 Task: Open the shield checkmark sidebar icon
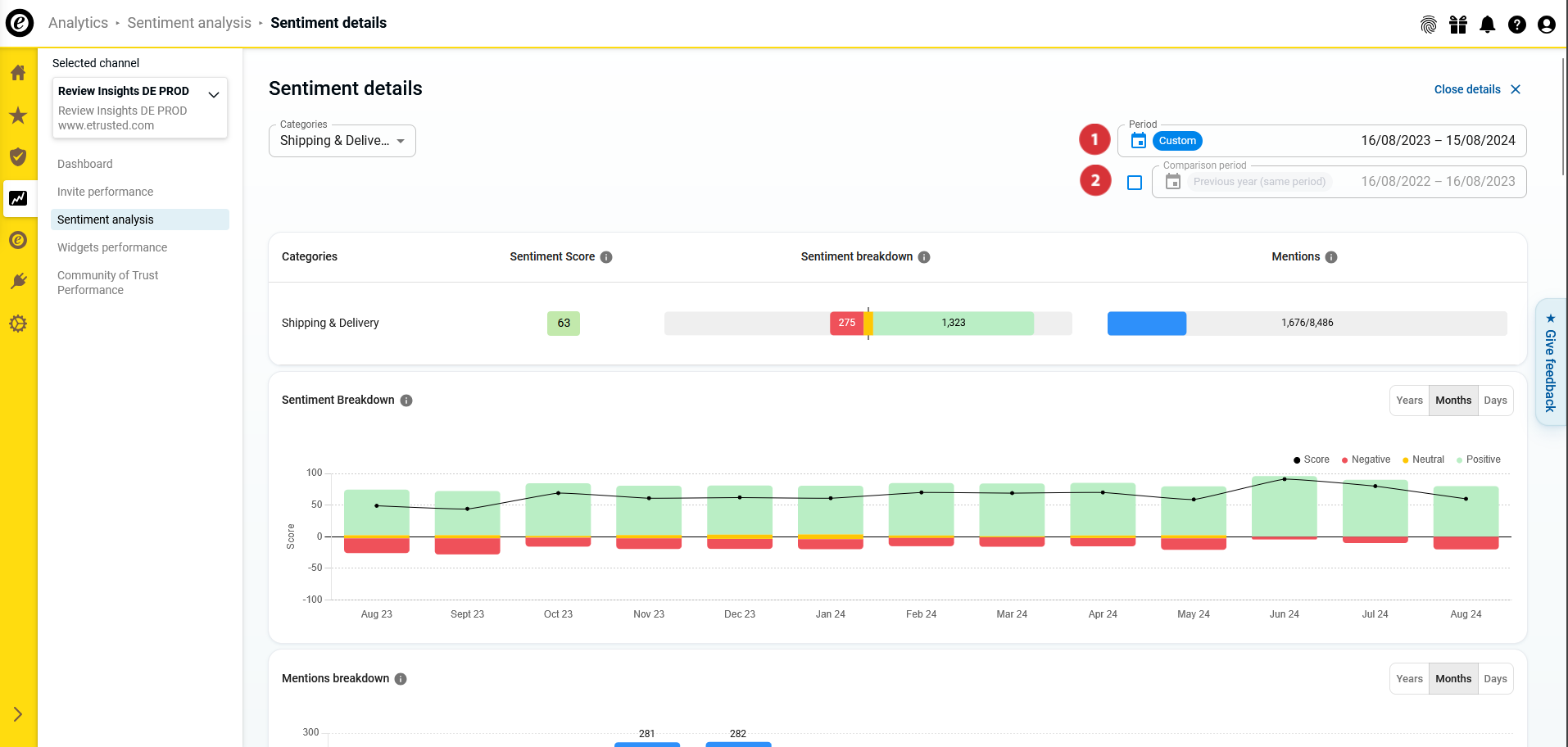[x=18, y=156]
